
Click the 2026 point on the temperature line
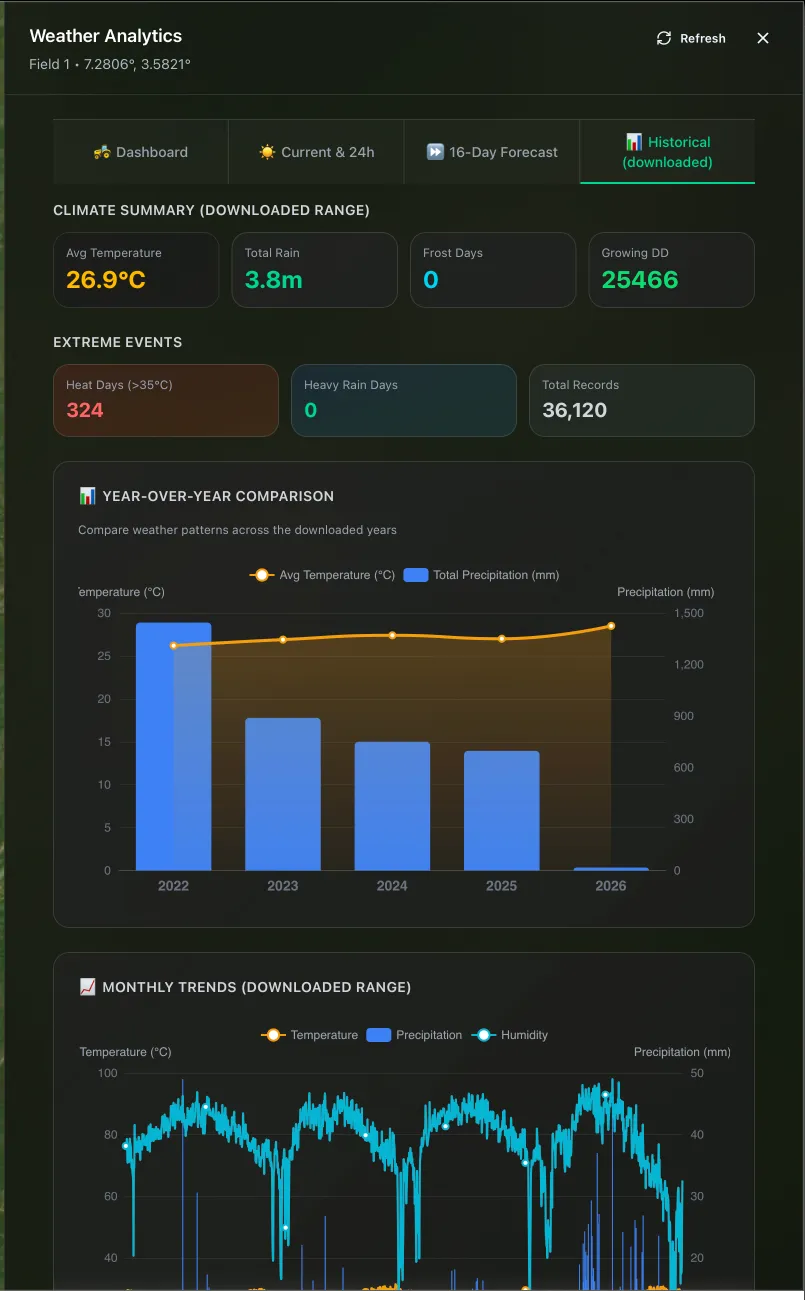[610, 627]
